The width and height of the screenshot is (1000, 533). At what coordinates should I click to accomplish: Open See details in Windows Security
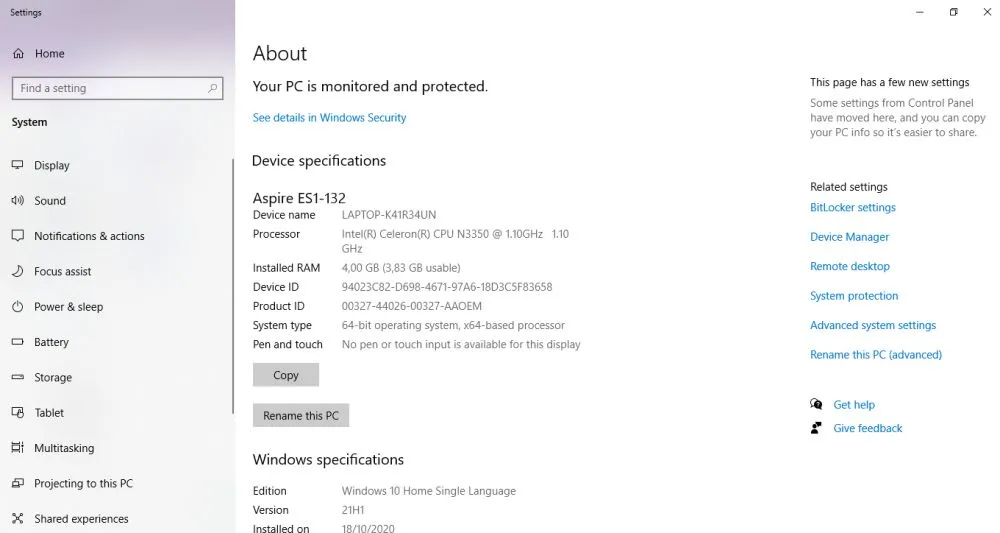[x=329, y=118]
